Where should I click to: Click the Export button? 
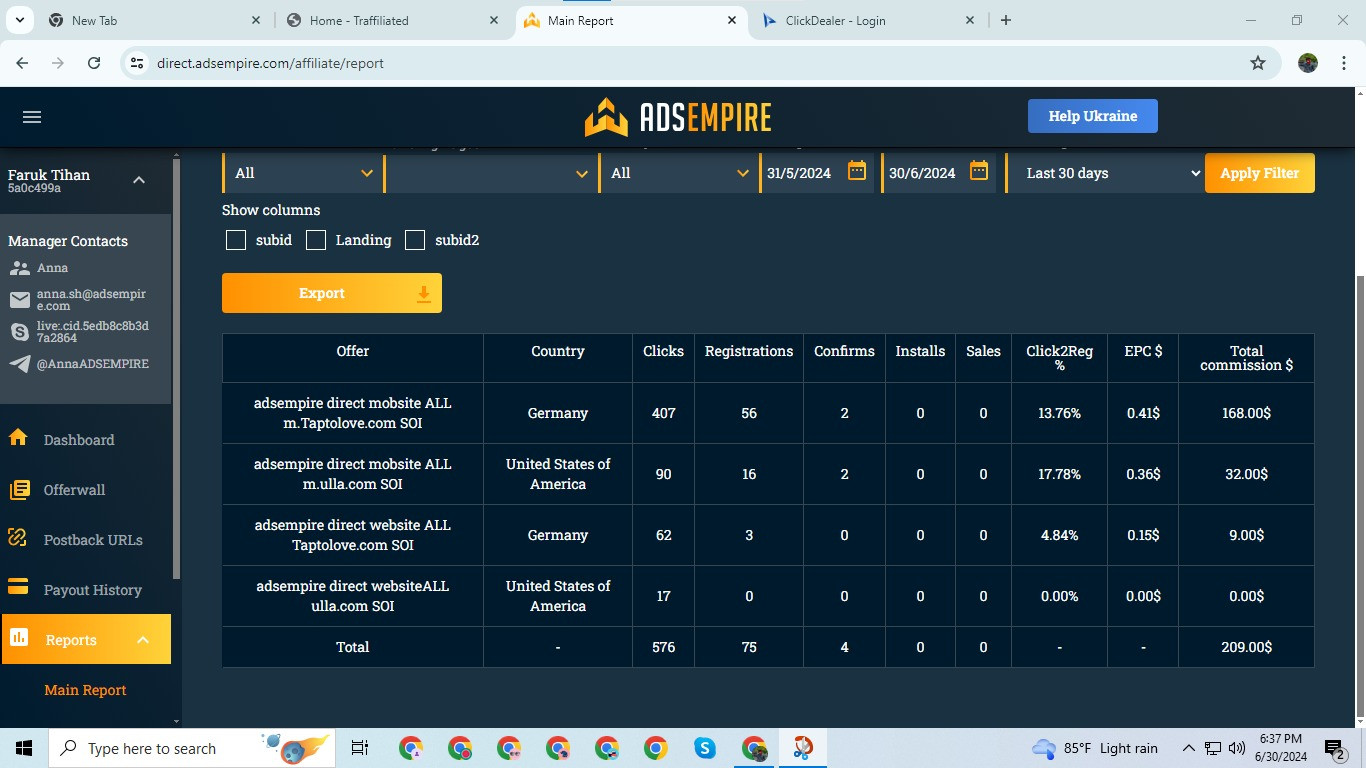(x=332, y=293)
